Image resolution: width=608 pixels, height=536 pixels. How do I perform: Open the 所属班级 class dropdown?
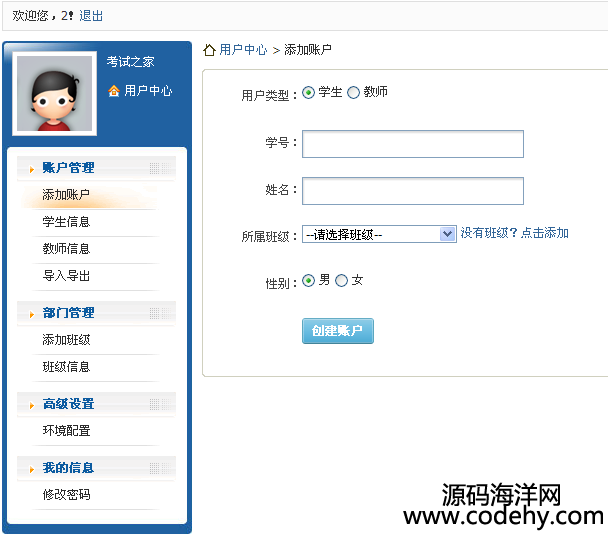pyautogui.click(x=379, y=234)
